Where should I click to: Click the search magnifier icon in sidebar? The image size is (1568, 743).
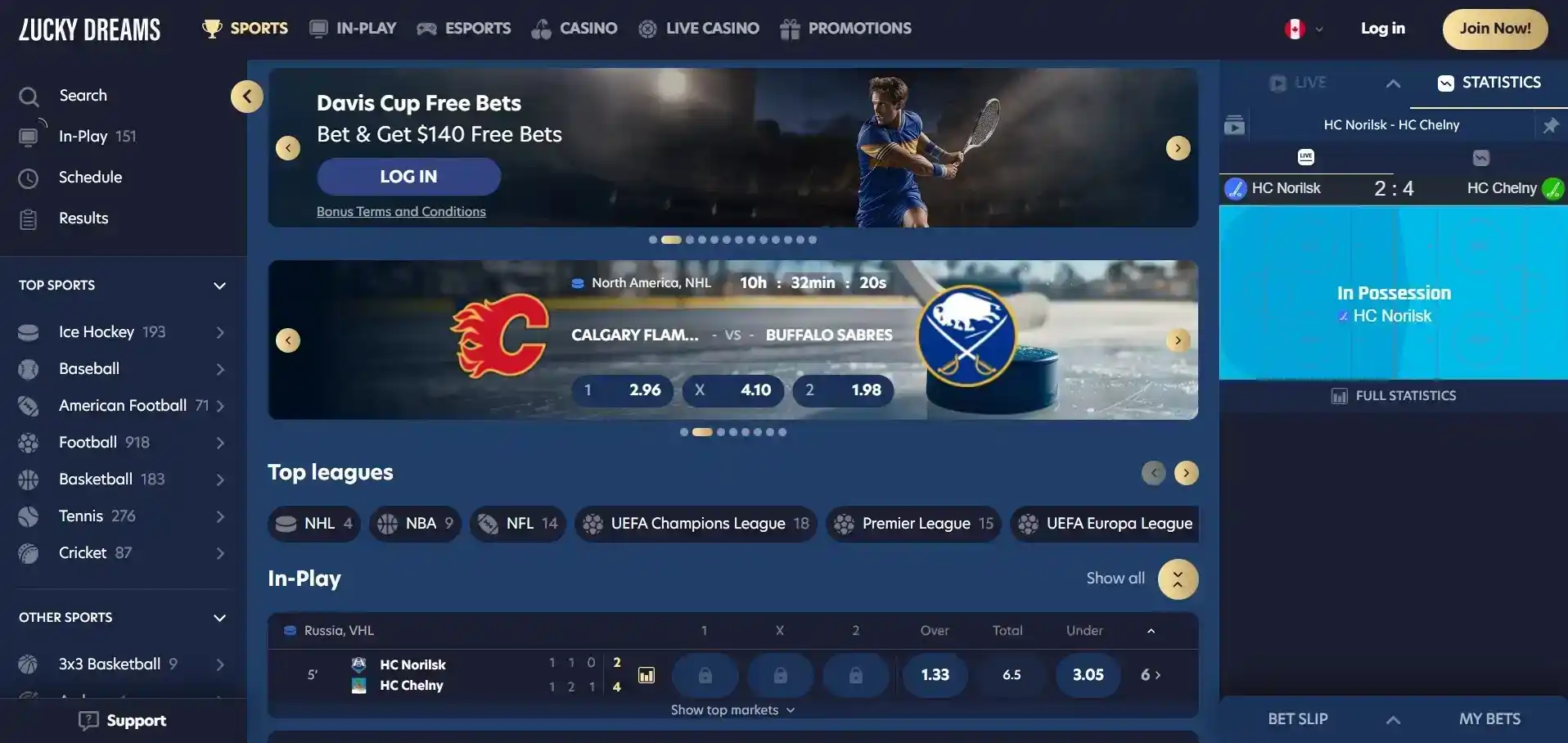pyautogui.click(x=29, y=97)
